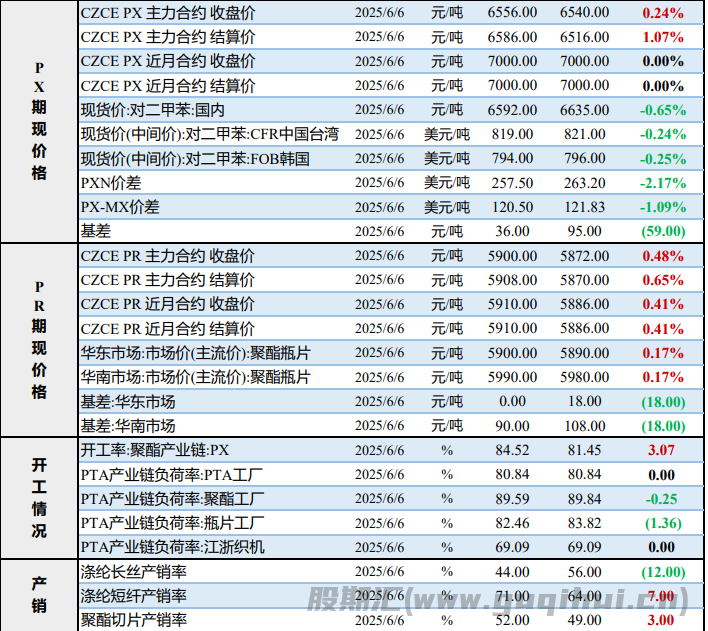Screen dimensions: 708x631
Task: Select the PTA产业链负荷率:江浙织机 row label
Action: (172, 547)
